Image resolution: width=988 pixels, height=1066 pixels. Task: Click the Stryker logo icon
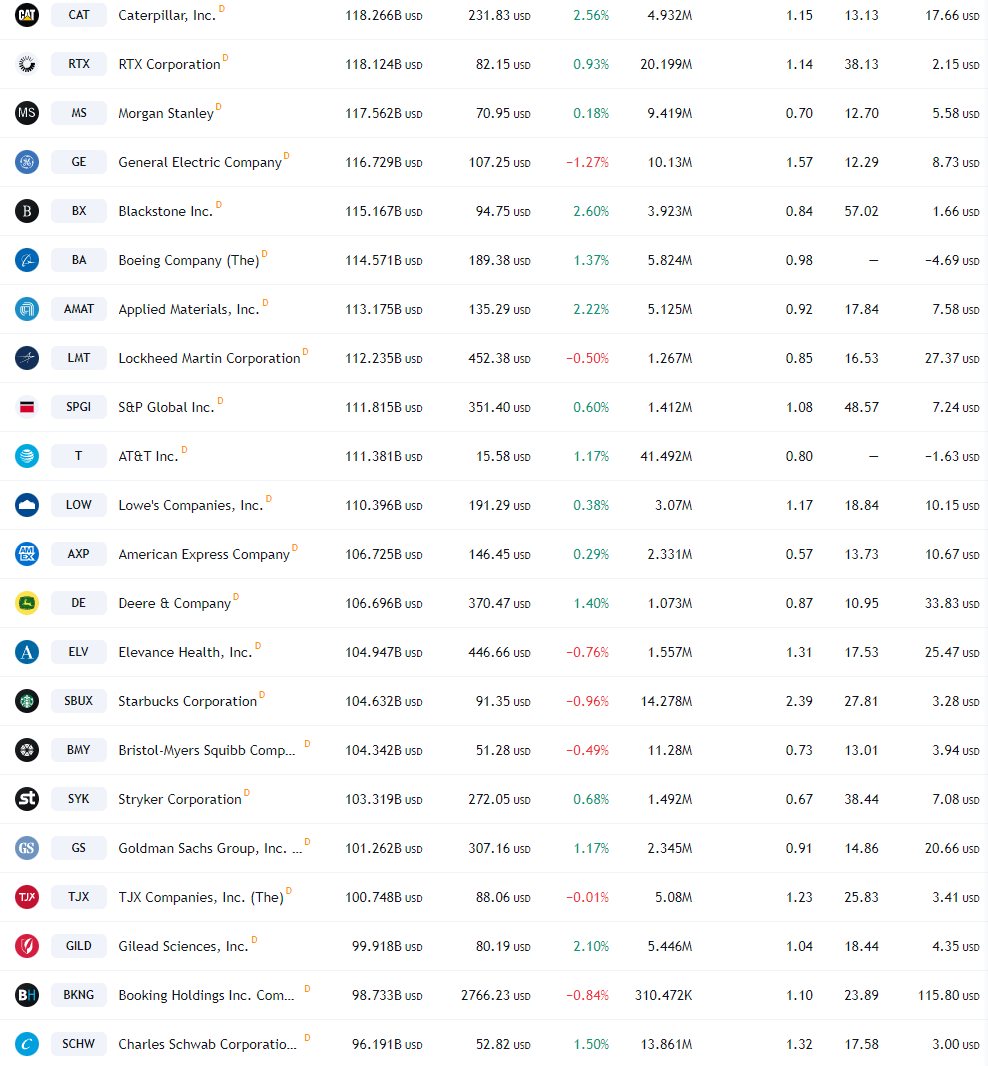27,799
